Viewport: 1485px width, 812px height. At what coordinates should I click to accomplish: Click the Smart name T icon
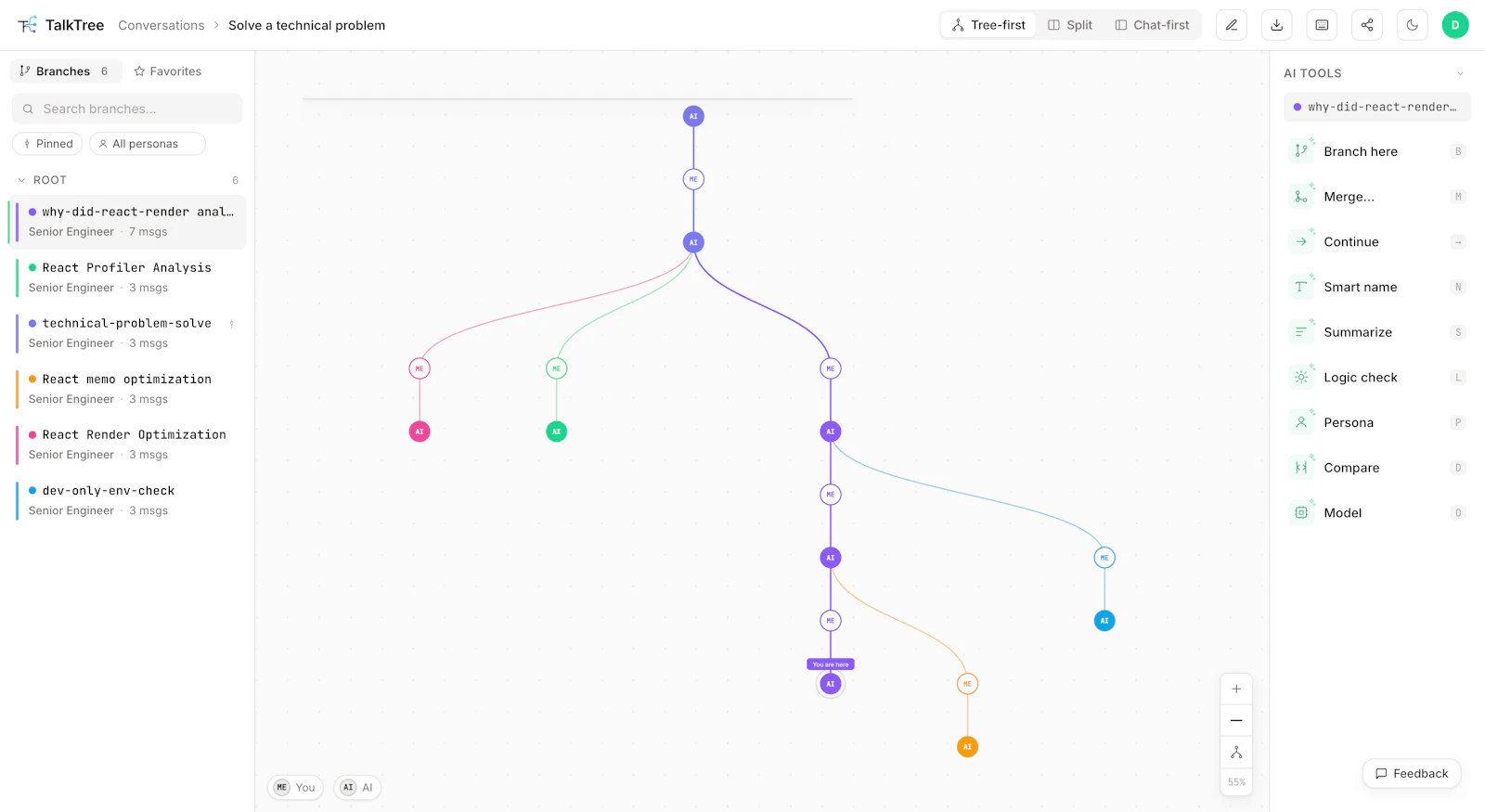(x=1301, y=287)
